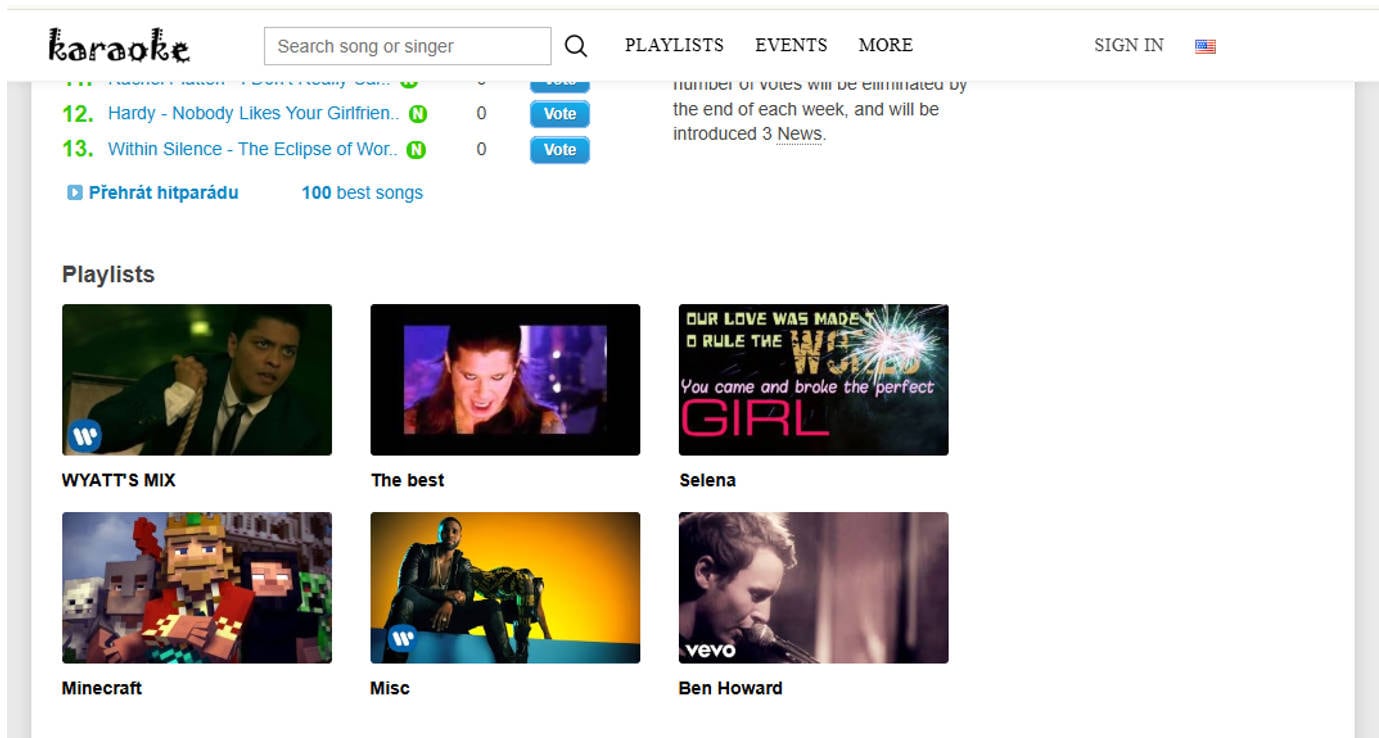Image resolution: width=1379 pixels, height=738 pixels.
Task: Click the WYATT'S MIX title text
Action: (118, 480)
